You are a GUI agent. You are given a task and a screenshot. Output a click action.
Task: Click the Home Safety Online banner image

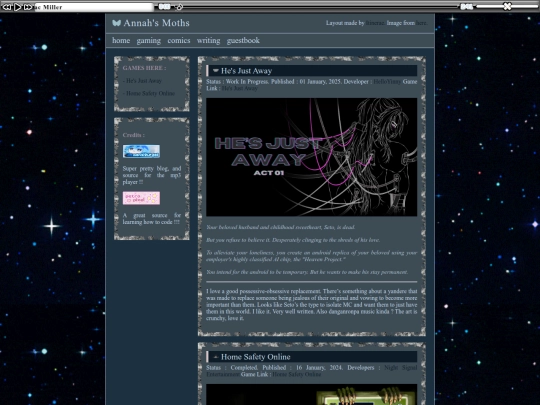(x=311, y=394)
